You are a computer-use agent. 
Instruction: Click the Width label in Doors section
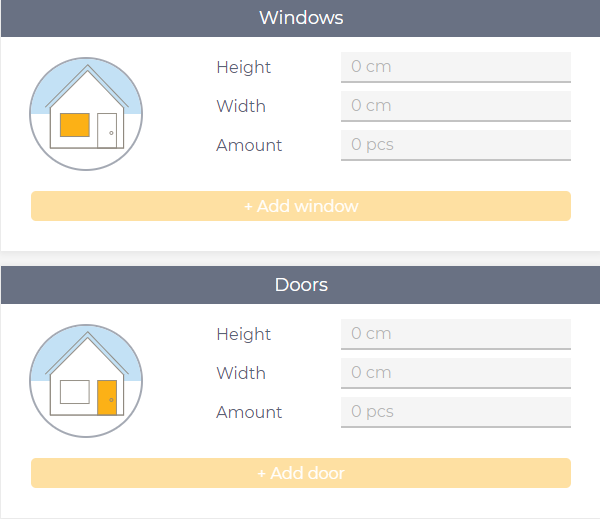(241, 373)
